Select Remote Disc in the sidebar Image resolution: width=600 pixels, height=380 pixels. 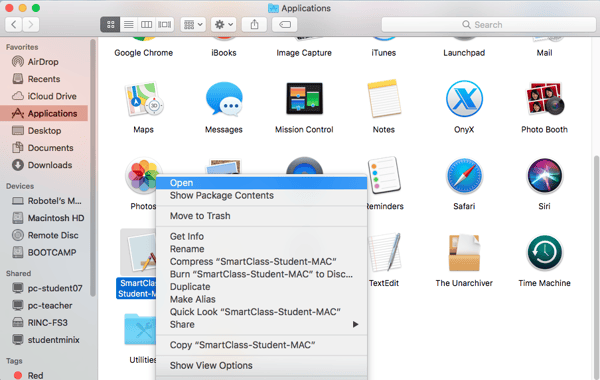coord(44,235)
